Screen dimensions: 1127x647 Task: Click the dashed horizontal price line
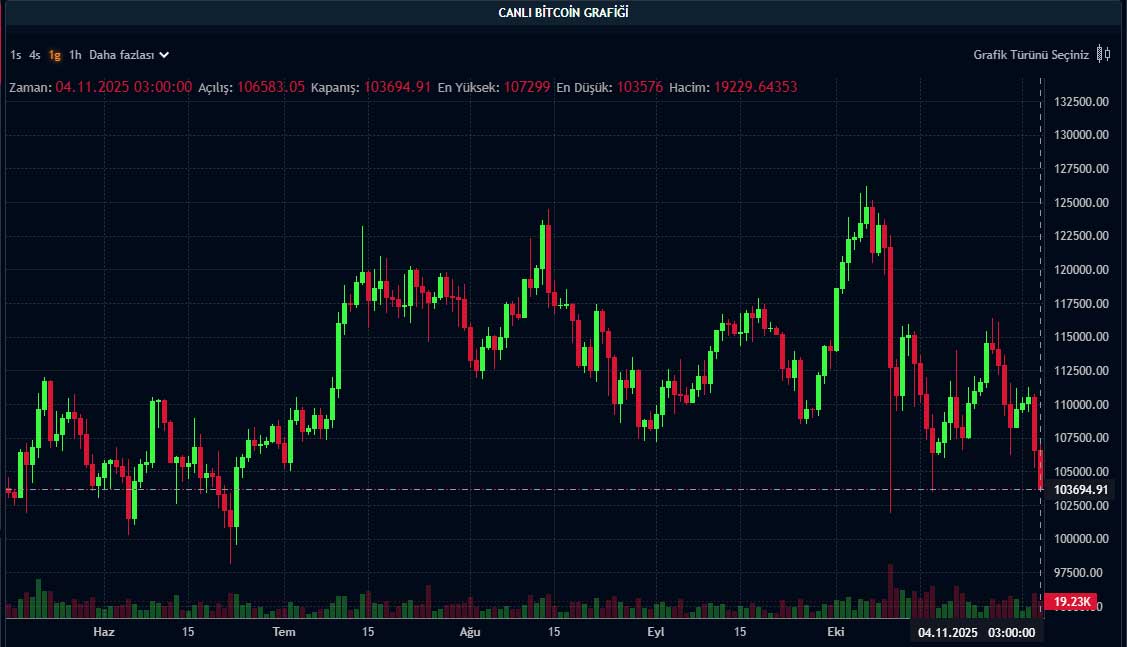(x=500, y=490)
